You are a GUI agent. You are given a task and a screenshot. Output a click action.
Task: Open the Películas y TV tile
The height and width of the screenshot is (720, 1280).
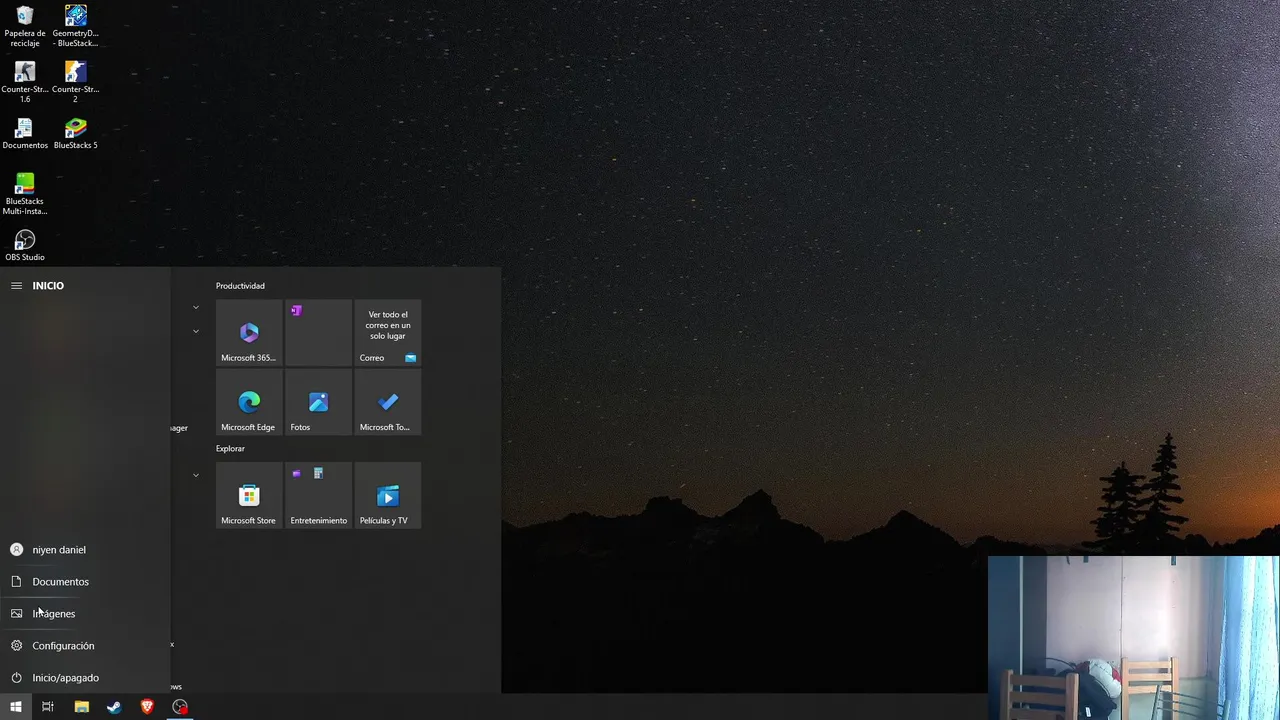[388, 495]
